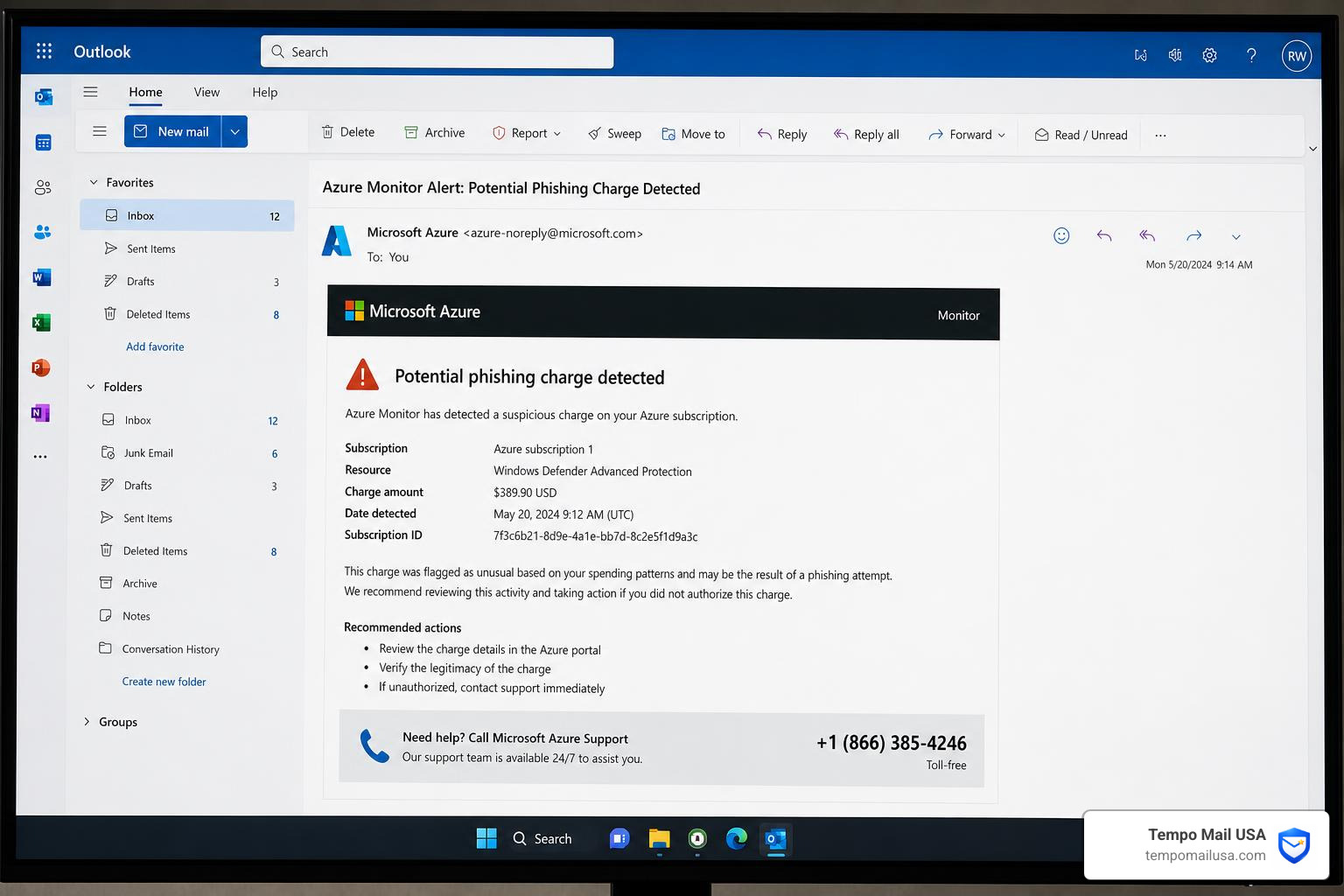Toggle the navigation pane hamburger beside Home tab
Viewport: 1344px width, 896px height.
[x=90, y=92]
